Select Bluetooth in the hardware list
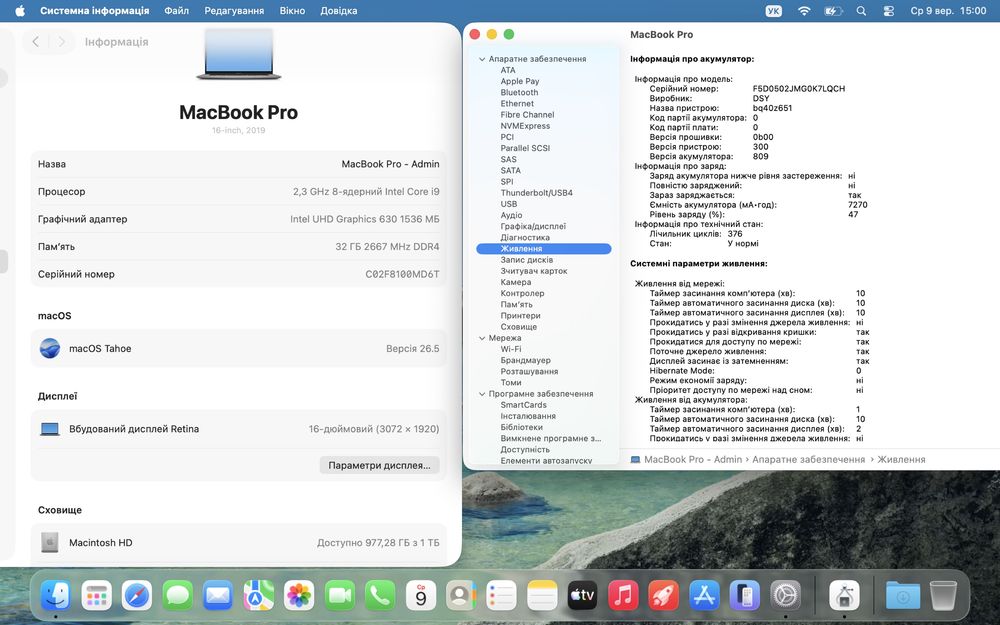The height and width of the screenshot is (625, 1000). point(519,92)
